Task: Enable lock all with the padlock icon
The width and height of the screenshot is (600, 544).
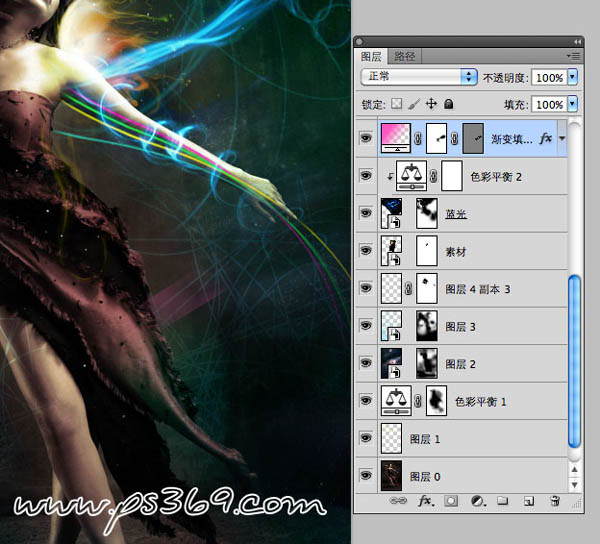Action: pos(449,104)
